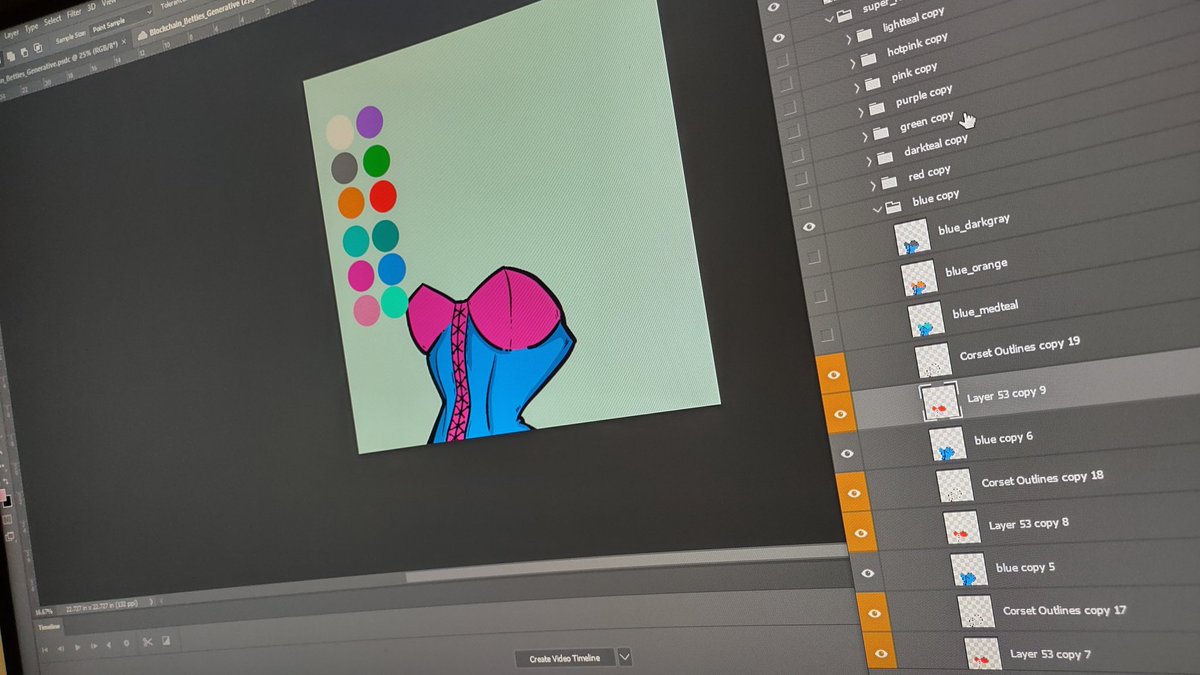This screenshot has width=1200, height=675.
Task: Open dropdown arrow beside Create Video Timeline
Action: [625, 657]
